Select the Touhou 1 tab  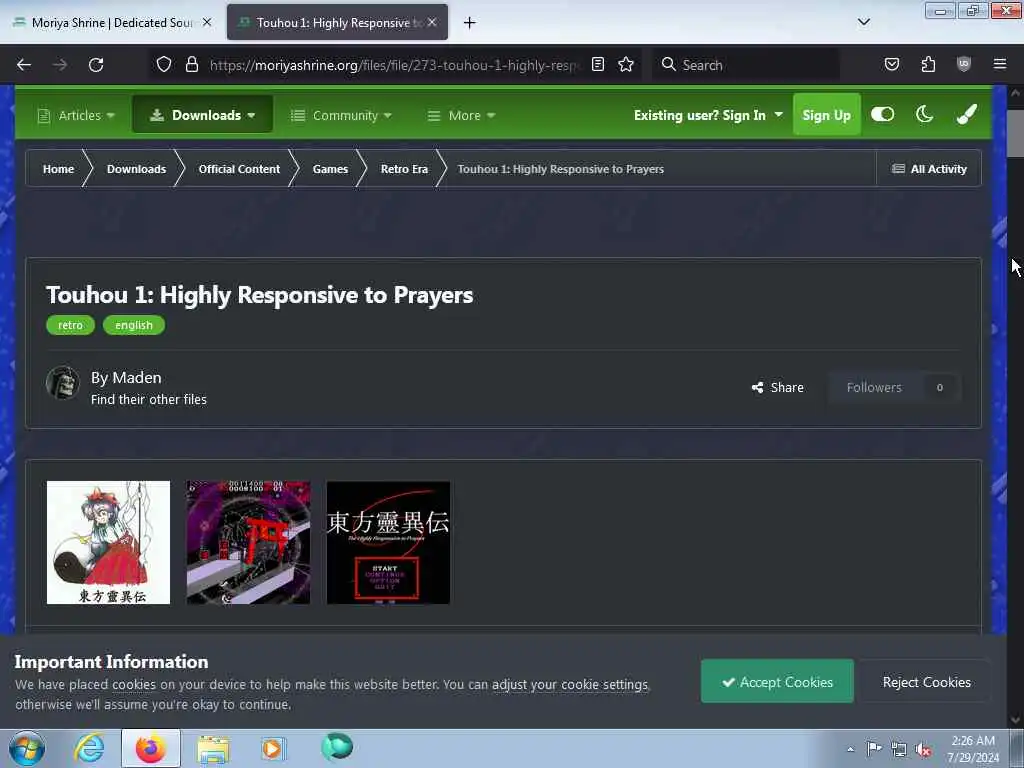(336, 23)
